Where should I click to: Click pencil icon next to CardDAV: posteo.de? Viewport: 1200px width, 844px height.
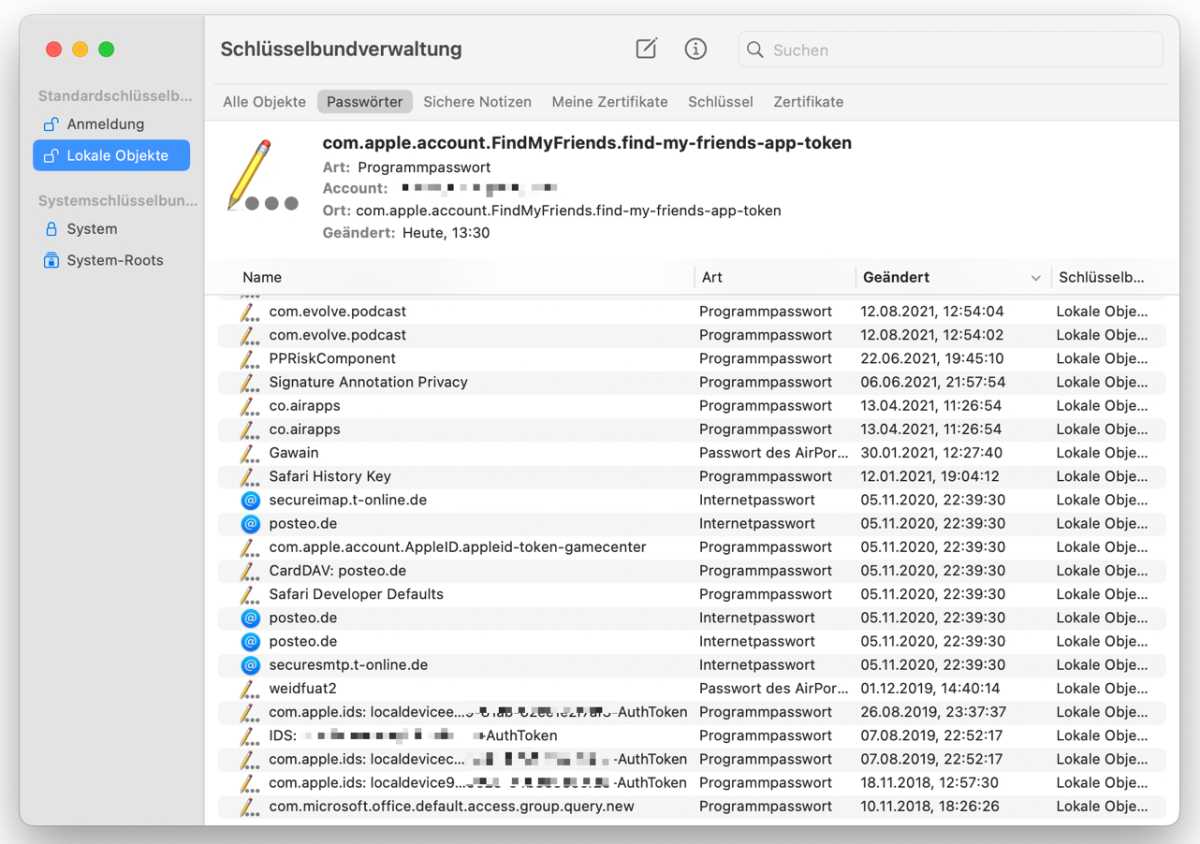(x=250, y=570)
